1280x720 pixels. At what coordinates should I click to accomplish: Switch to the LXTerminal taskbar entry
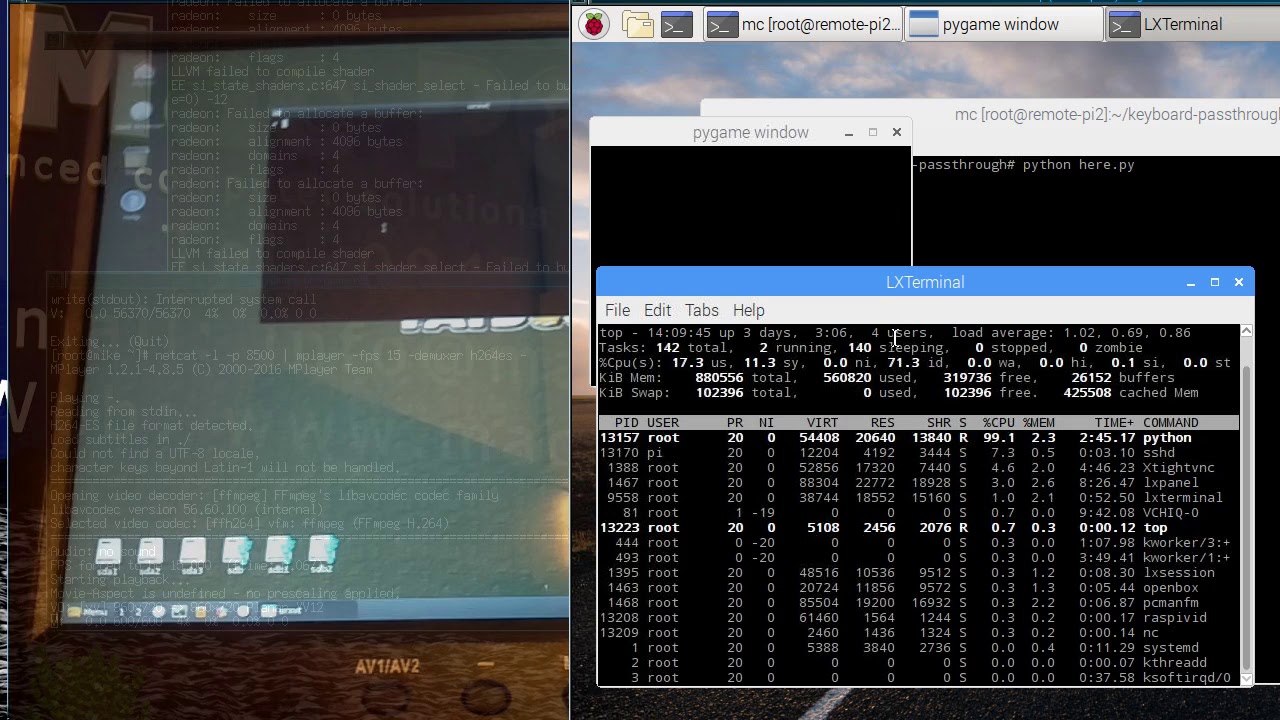1192,24
